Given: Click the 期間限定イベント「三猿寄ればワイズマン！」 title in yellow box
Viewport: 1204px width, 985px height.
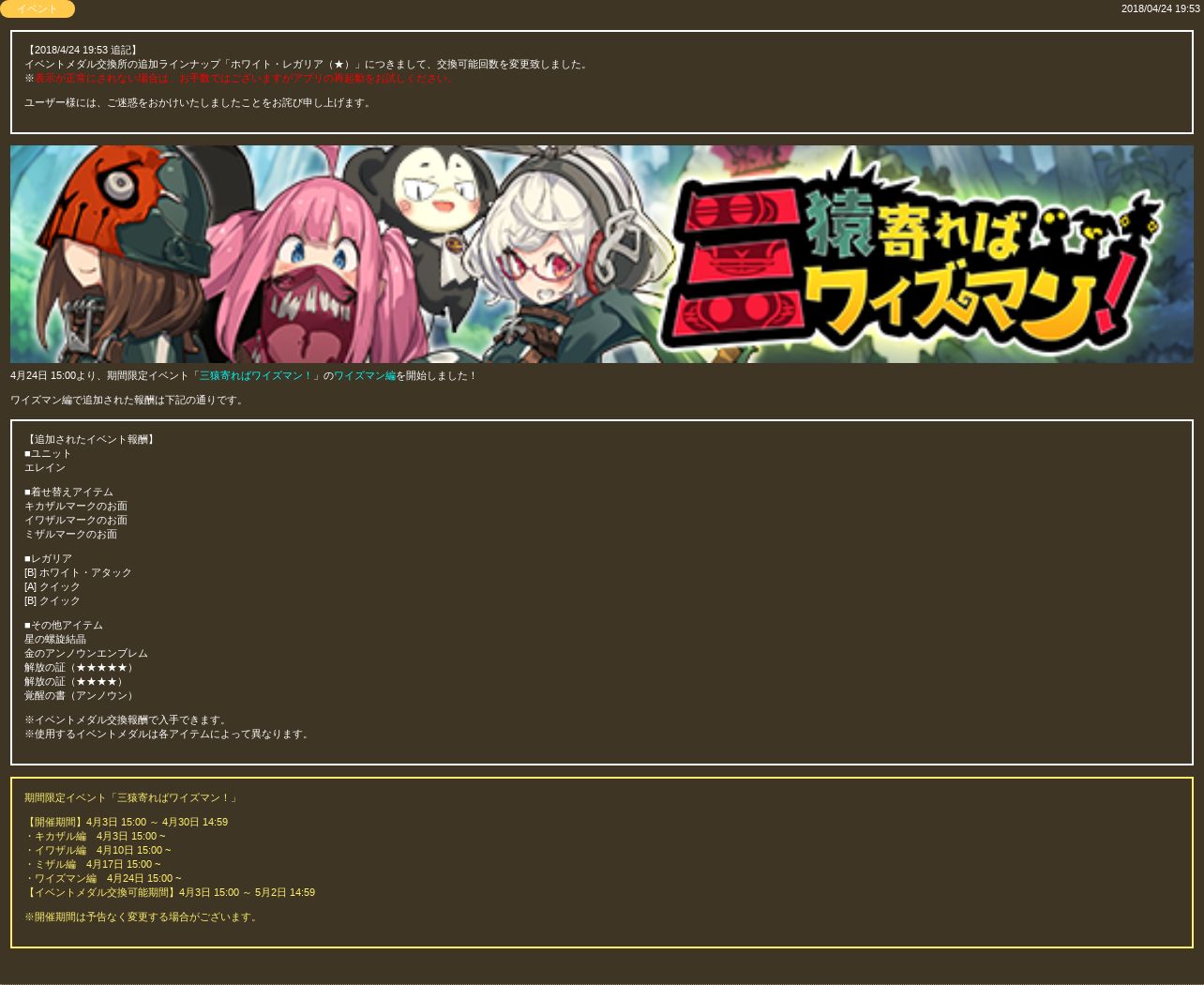Looking at the screenshot, I should coord(132,798).
